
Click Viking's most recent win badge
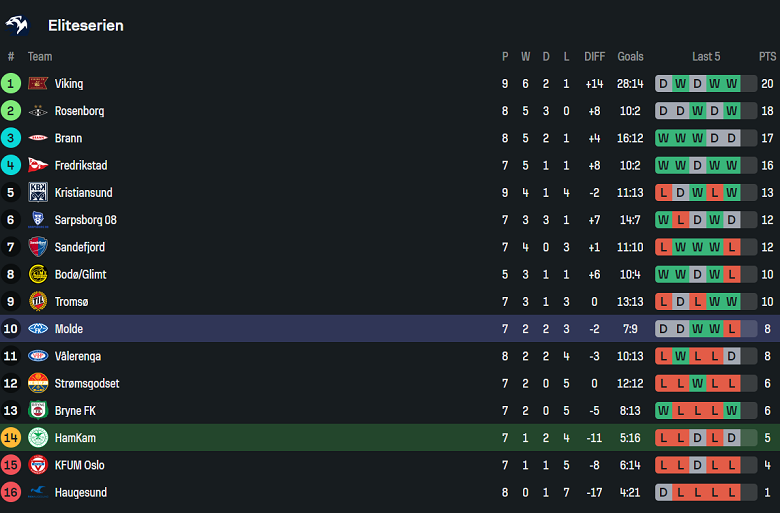pos(732,84)
